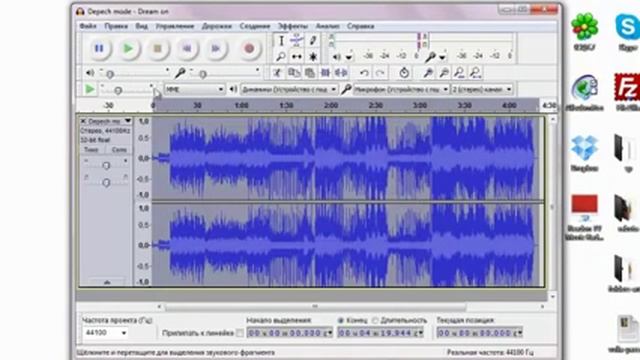The height and width of the screenshot is (360, 640).
Task: Undo the last action
Action: [x=364, y=73]
